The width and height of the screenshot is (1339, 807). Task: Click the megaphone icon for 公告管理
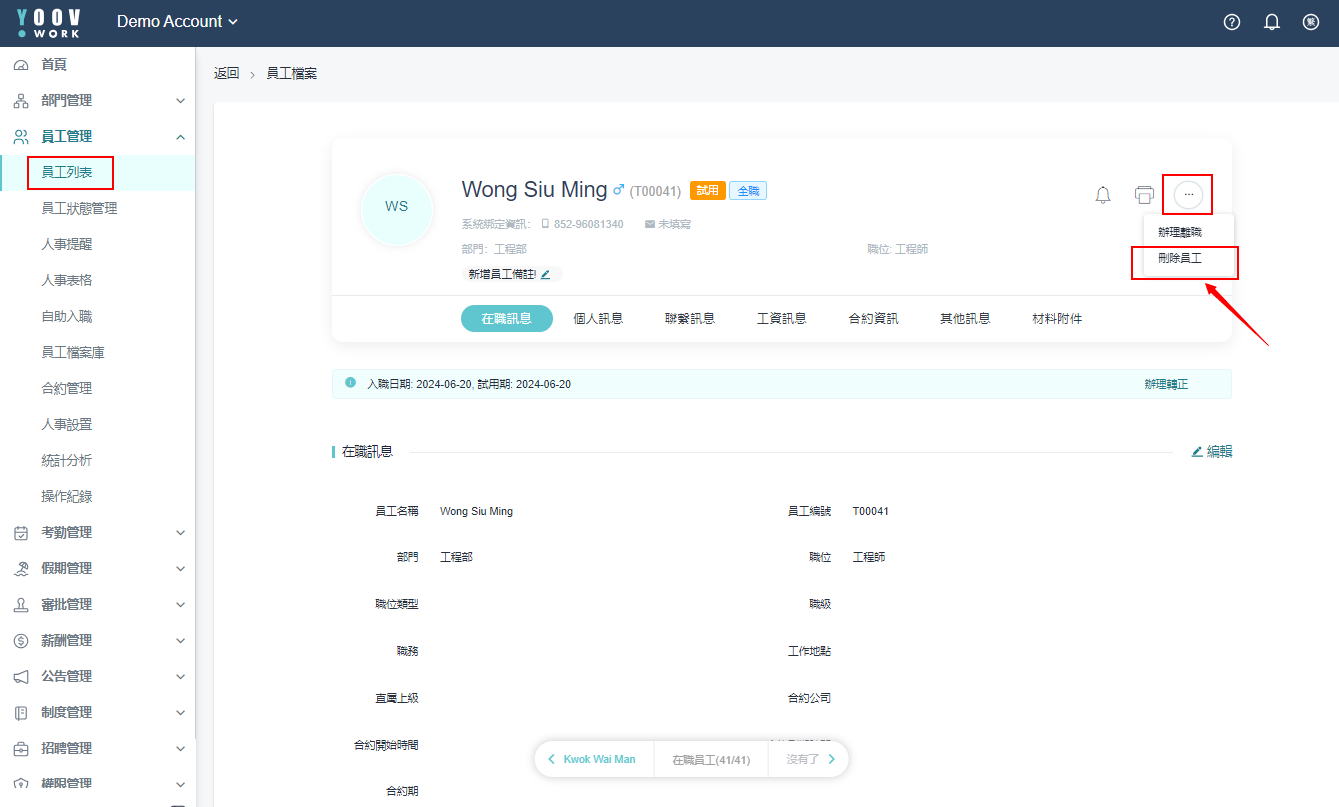point(21,677)
